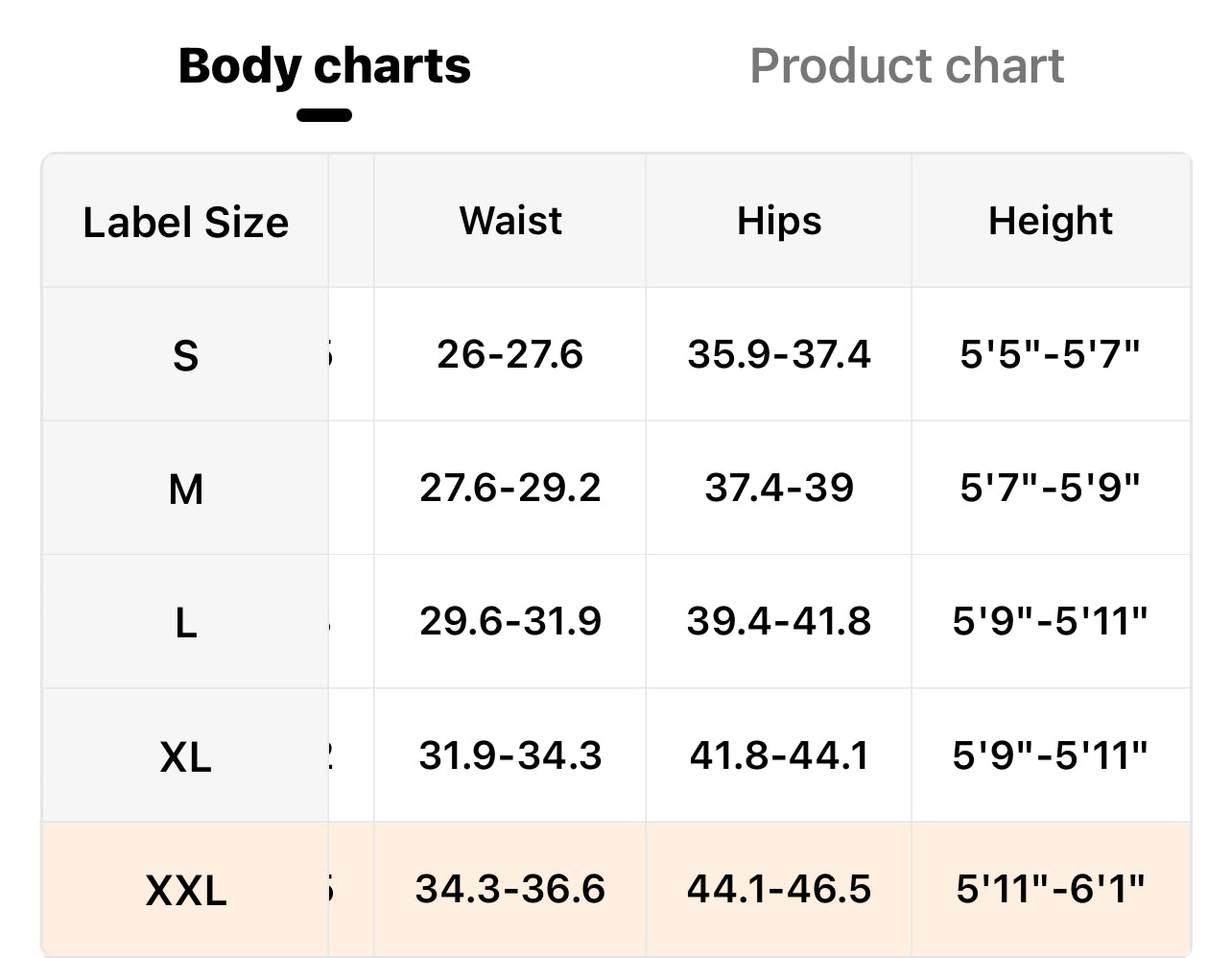This screenshot has height=958, width=1232.
Task: Click waist value 34.3-36.6
Action: [x=510, y=889]
